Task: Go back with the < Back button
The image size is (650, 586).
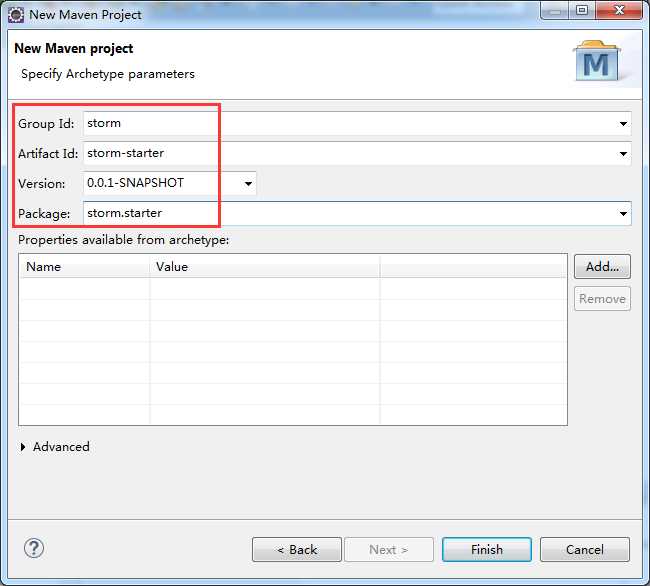Action: click(297, 550)
